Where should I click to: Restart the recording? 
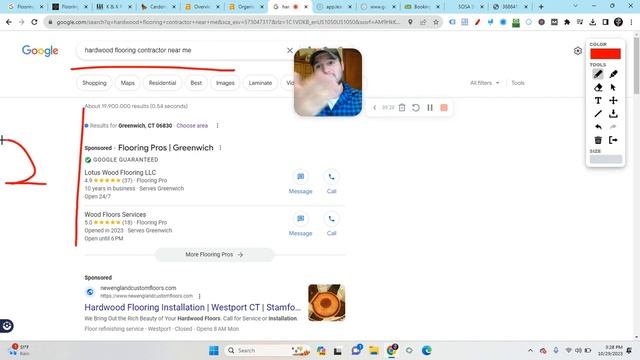pyautogui.click(x=416, y=107)
